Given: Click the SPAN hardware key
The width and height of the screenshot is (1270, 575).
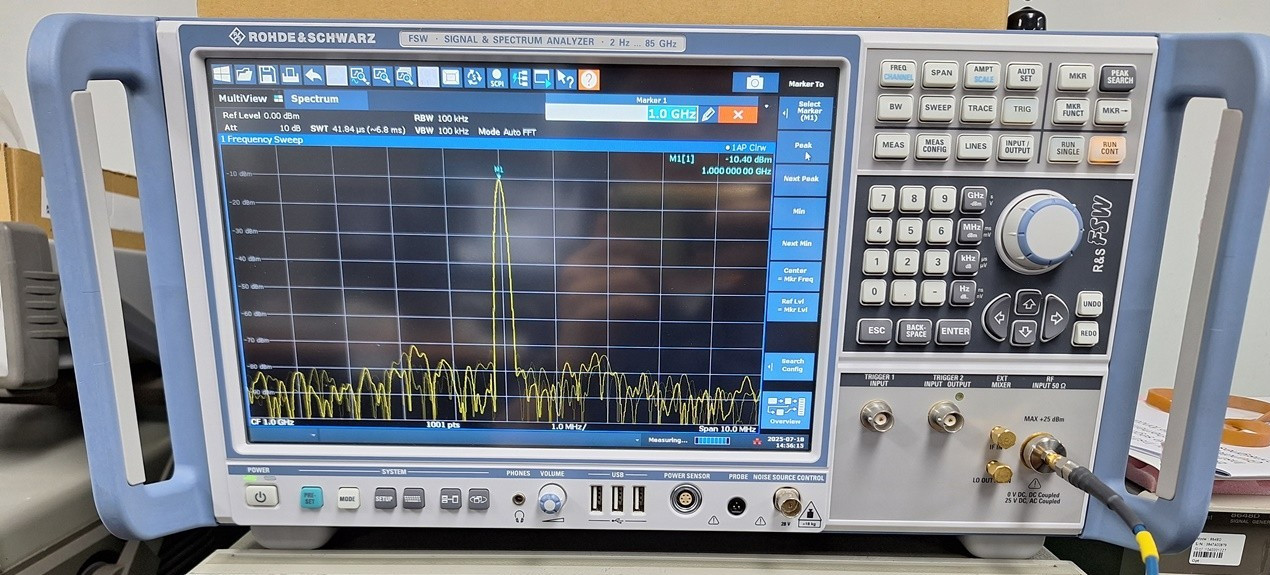Looking at the screenshot, I should tap(941, 74).
